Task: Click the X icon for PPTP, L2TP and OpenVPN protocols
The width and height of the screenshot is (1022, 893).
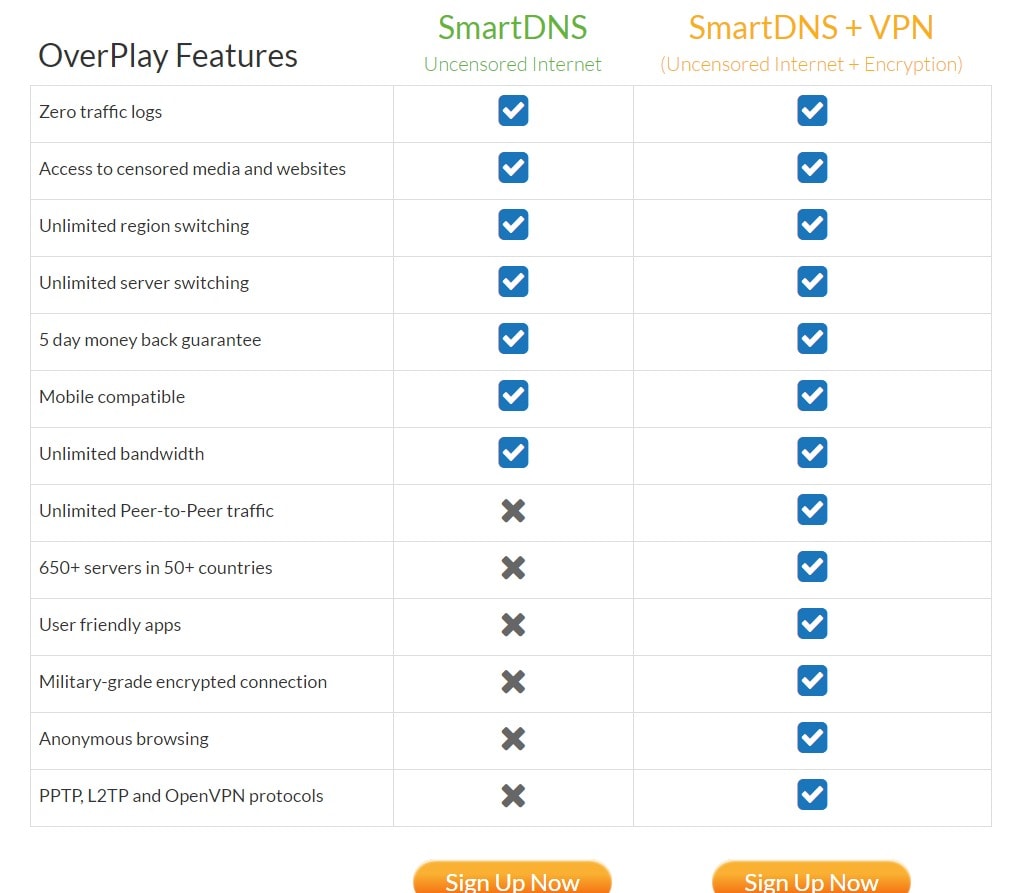Action: pyautogui.click(x=514, y=795)
